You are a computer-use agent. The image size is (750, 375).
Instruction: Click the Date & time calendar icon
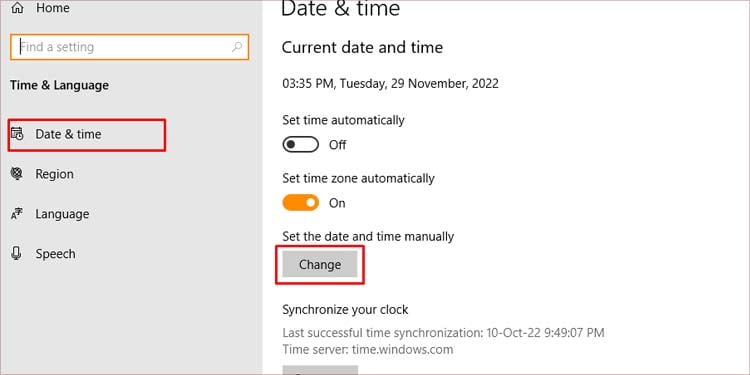click(x=17, y=134)
